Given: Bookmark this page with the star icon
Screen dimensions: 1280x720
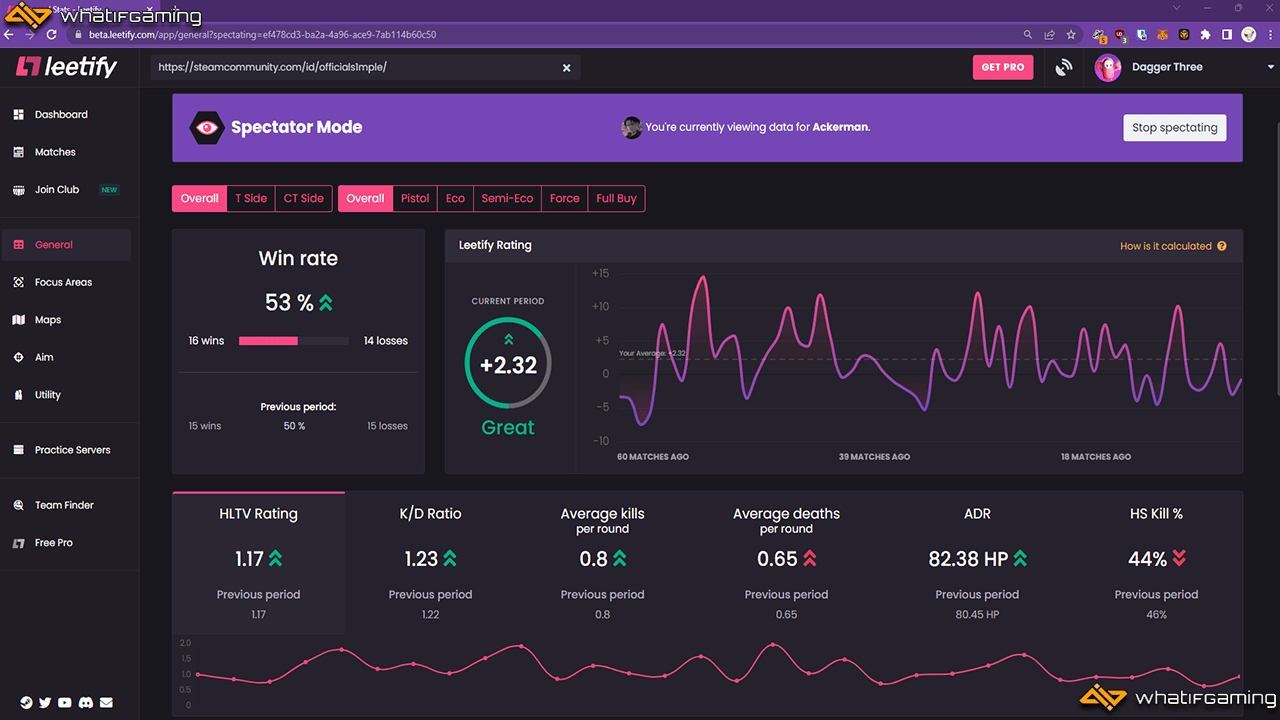Looking at the screenshot, I should [1071, 34].
